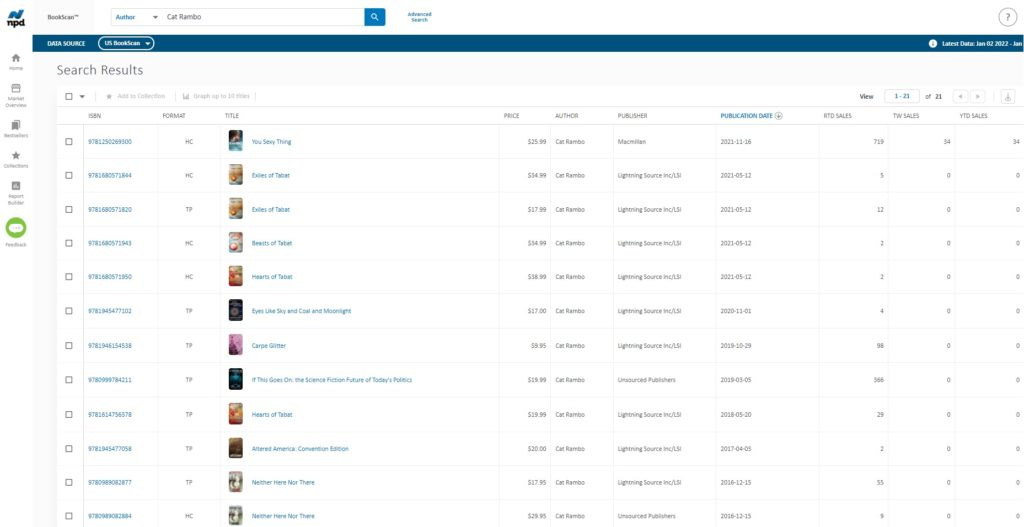Screen dimensions: 1024x527
Task: Click Carpe Glitter cover thumbnail
Action: [x=236, y=345]
